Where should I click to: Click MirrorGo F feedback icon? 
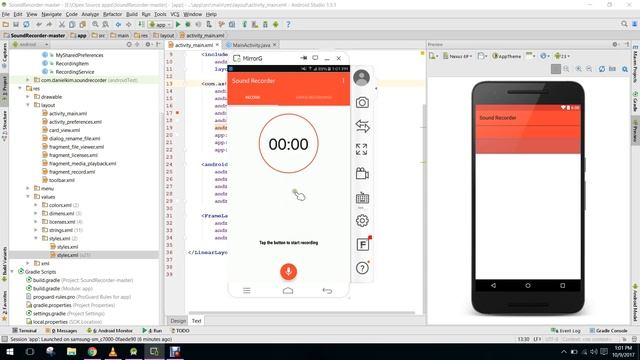[x=362, y=244]
